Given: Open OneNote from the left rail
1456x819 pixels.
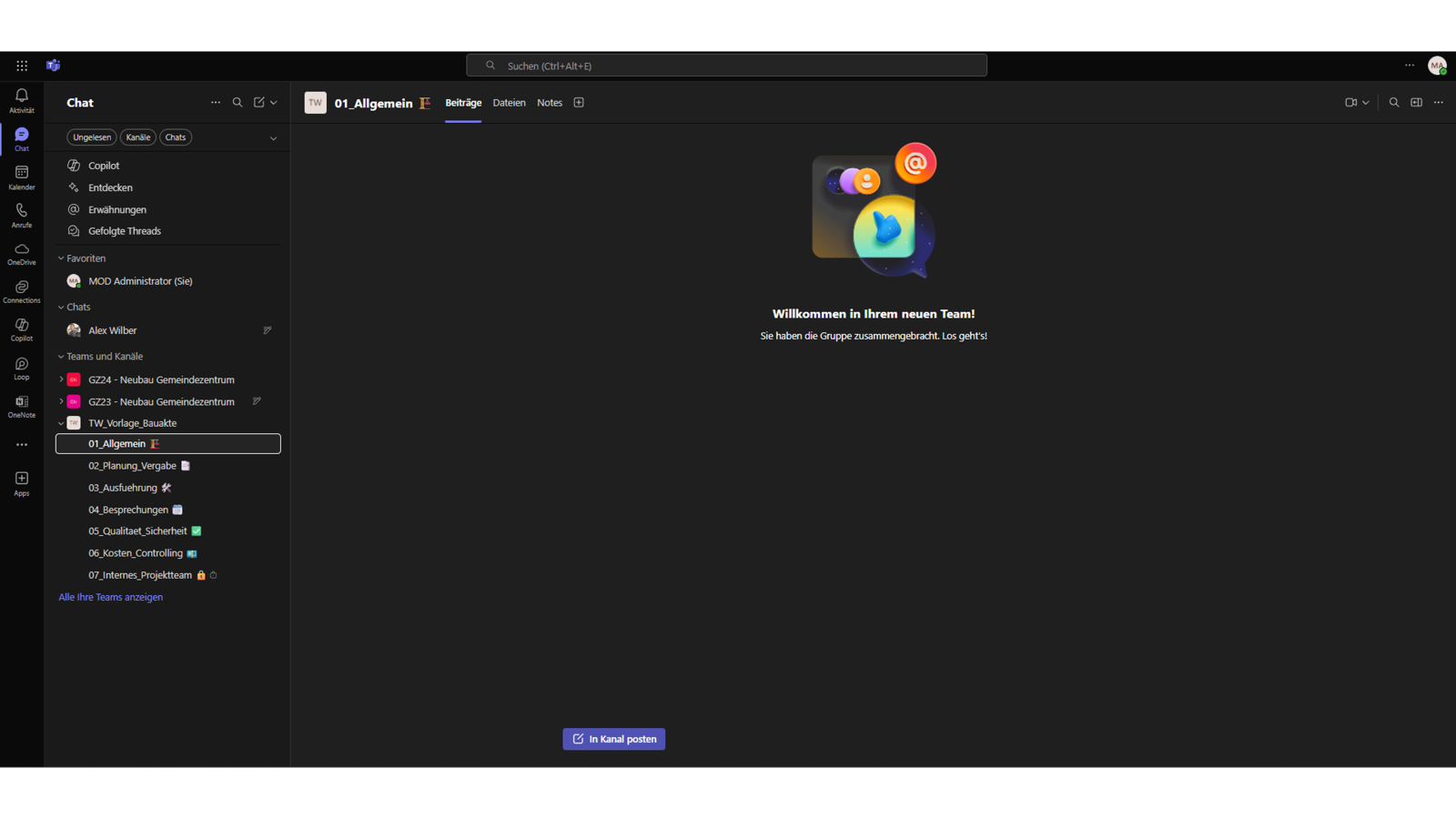Looking at the screenshot, I should (22, 406).
